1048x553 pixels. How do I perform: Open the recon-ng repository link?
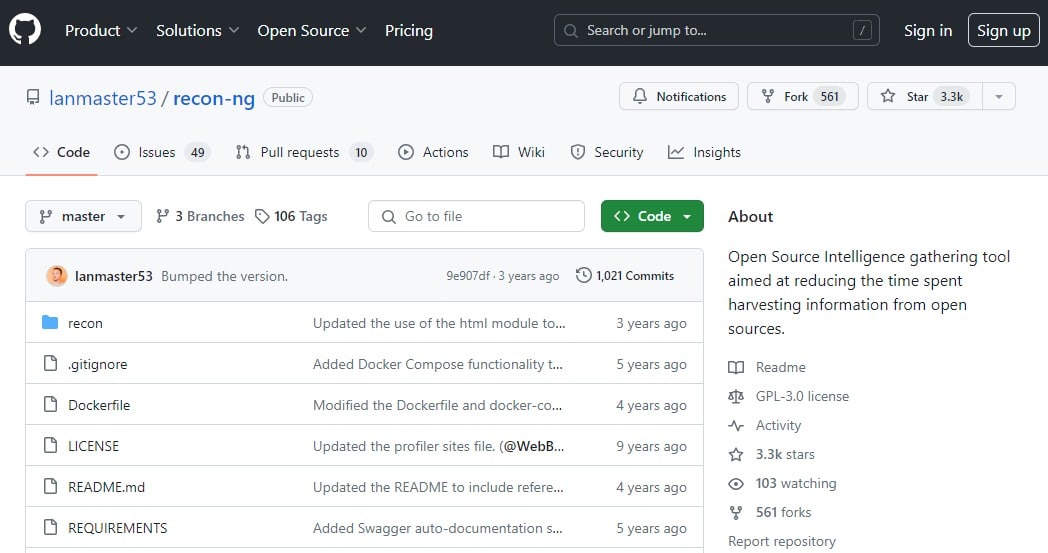point(214,98)
